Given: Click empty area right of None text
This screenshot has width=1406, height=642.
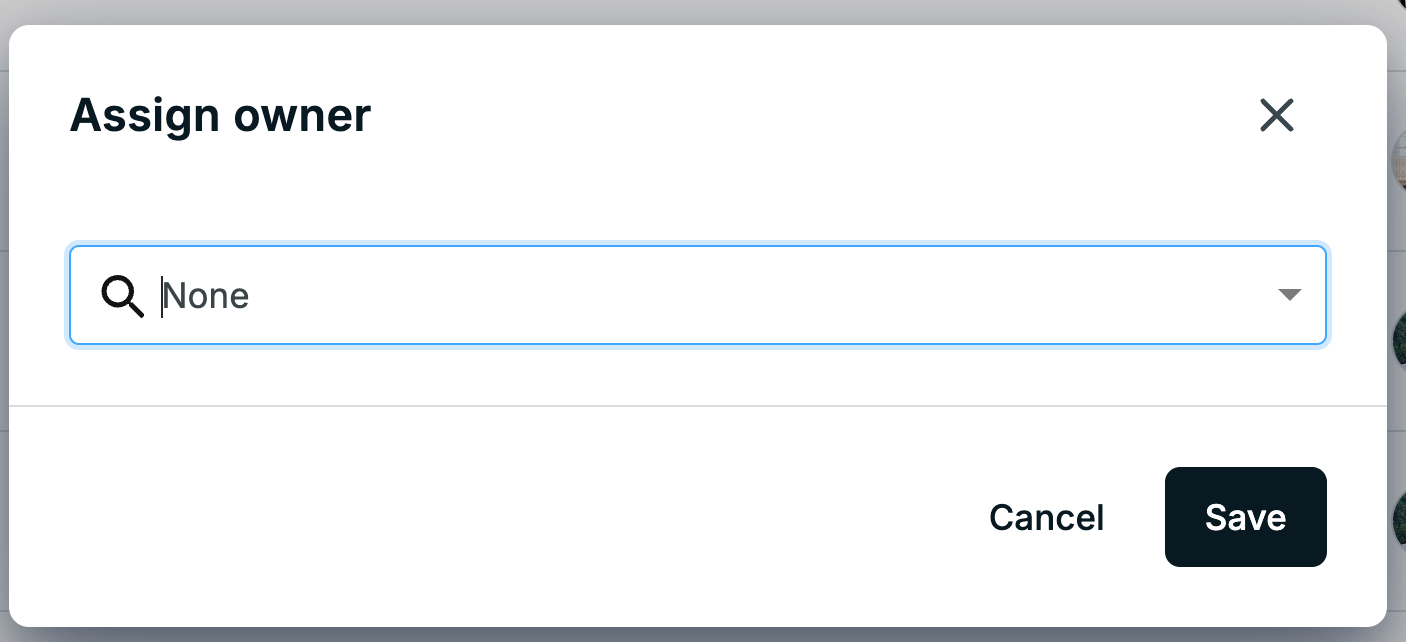Looking at the screenshot, I should click(x=760, y=296).
